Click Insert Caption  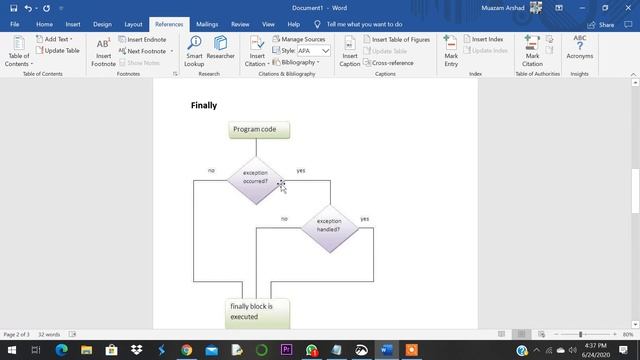point(350,51)
